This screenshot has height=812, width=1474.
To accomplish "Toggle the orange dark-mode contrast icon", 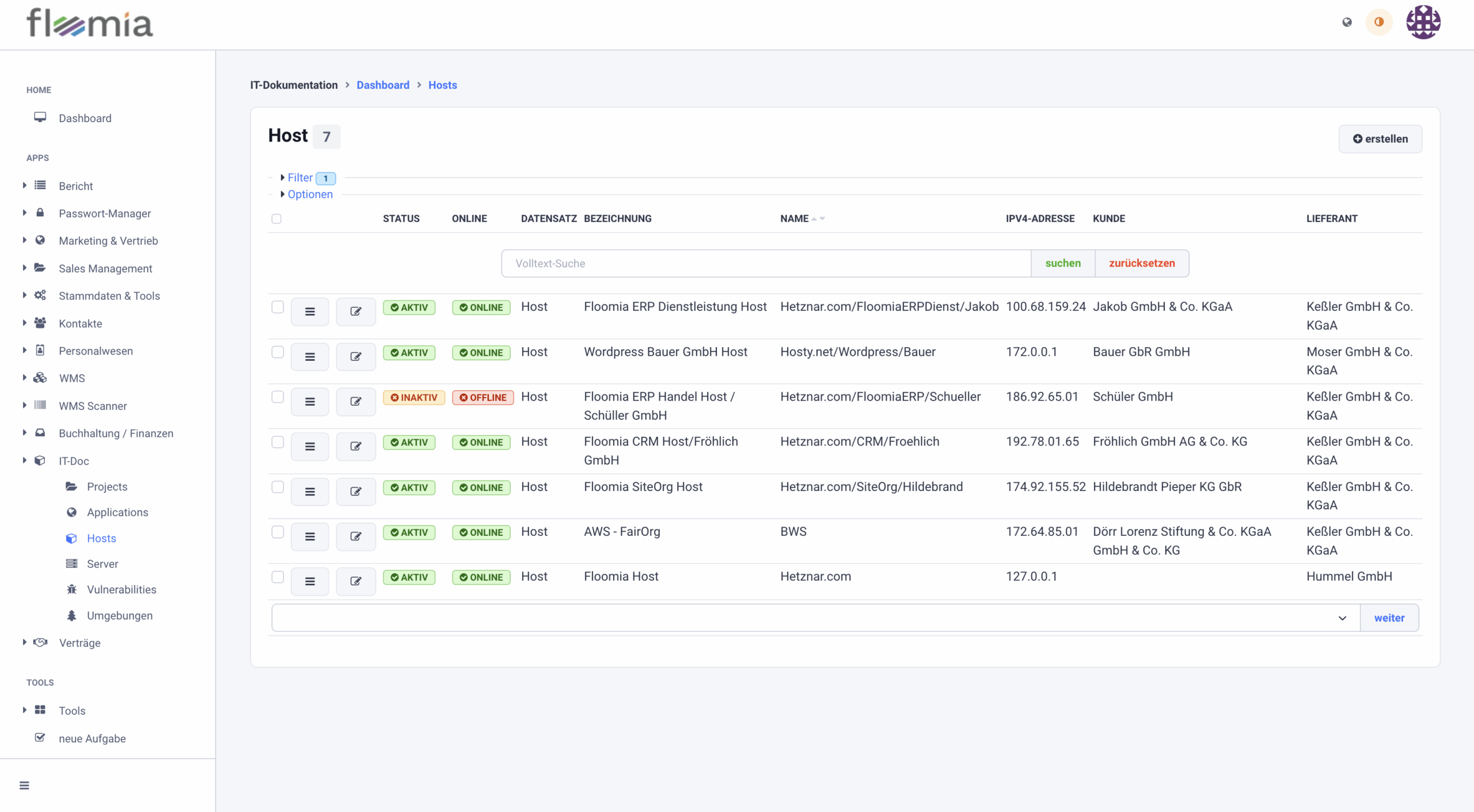I will pyautogui.click(x=1378, y=22).
